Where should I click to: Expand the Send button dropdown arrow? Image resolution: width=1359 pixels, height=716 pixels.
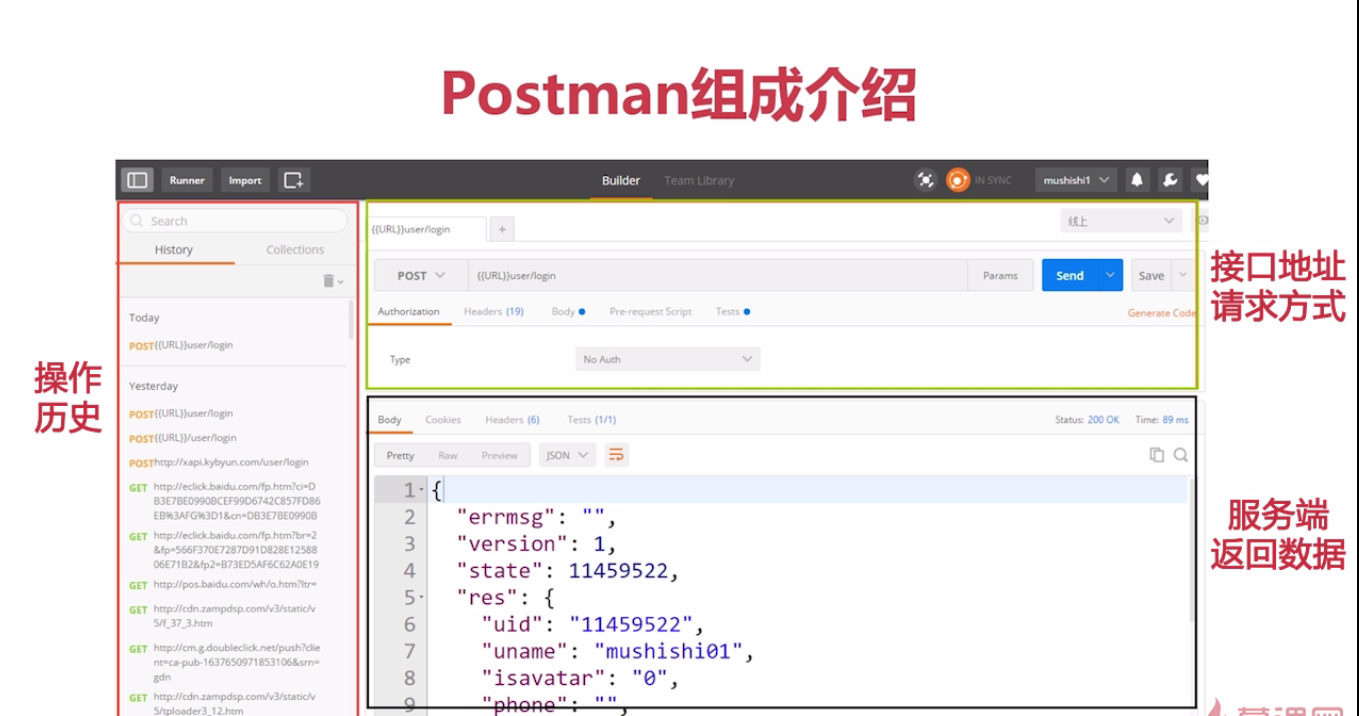click(1110, 275)
